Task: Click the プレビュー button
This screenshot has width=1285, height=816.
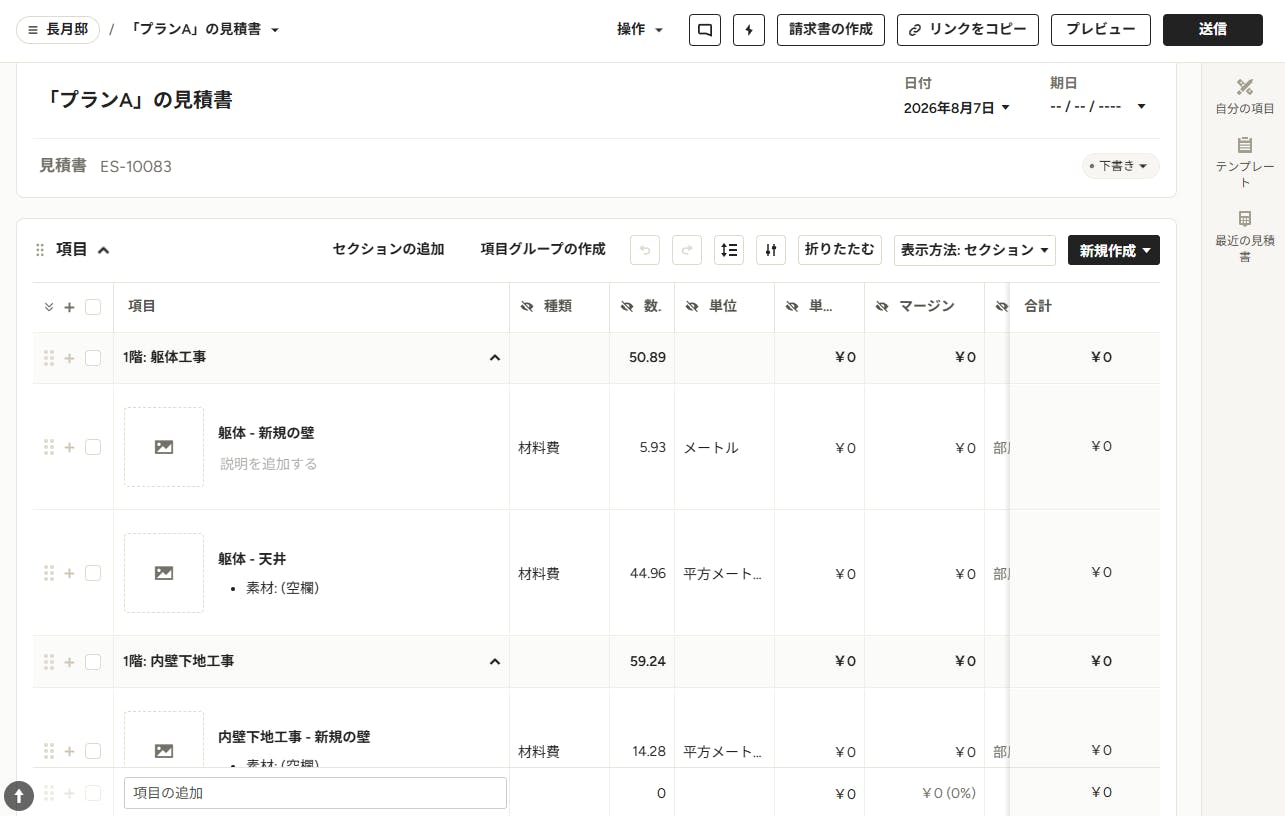Action: 1101,30
